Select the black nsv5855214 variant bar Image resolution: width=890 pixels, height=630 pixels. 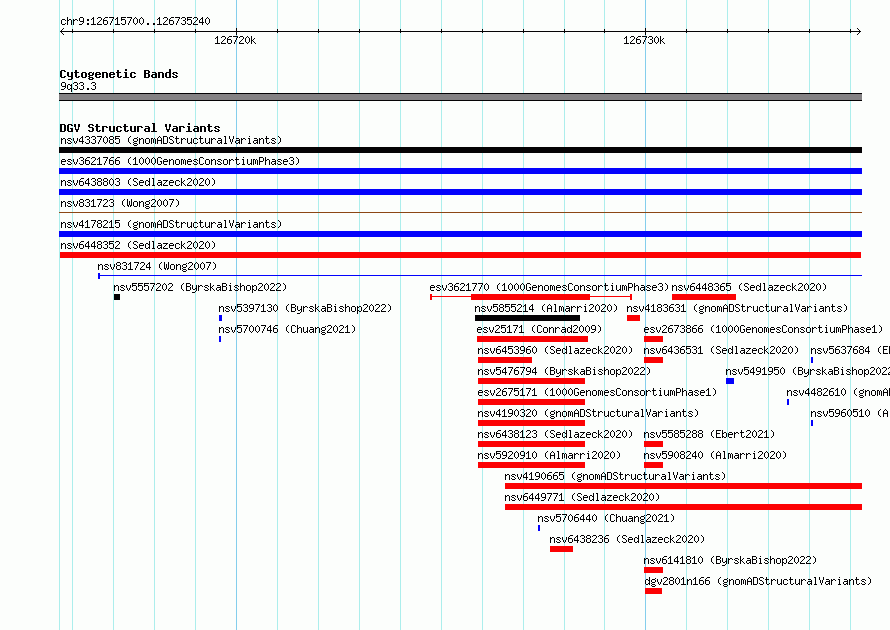click(527, 318)
